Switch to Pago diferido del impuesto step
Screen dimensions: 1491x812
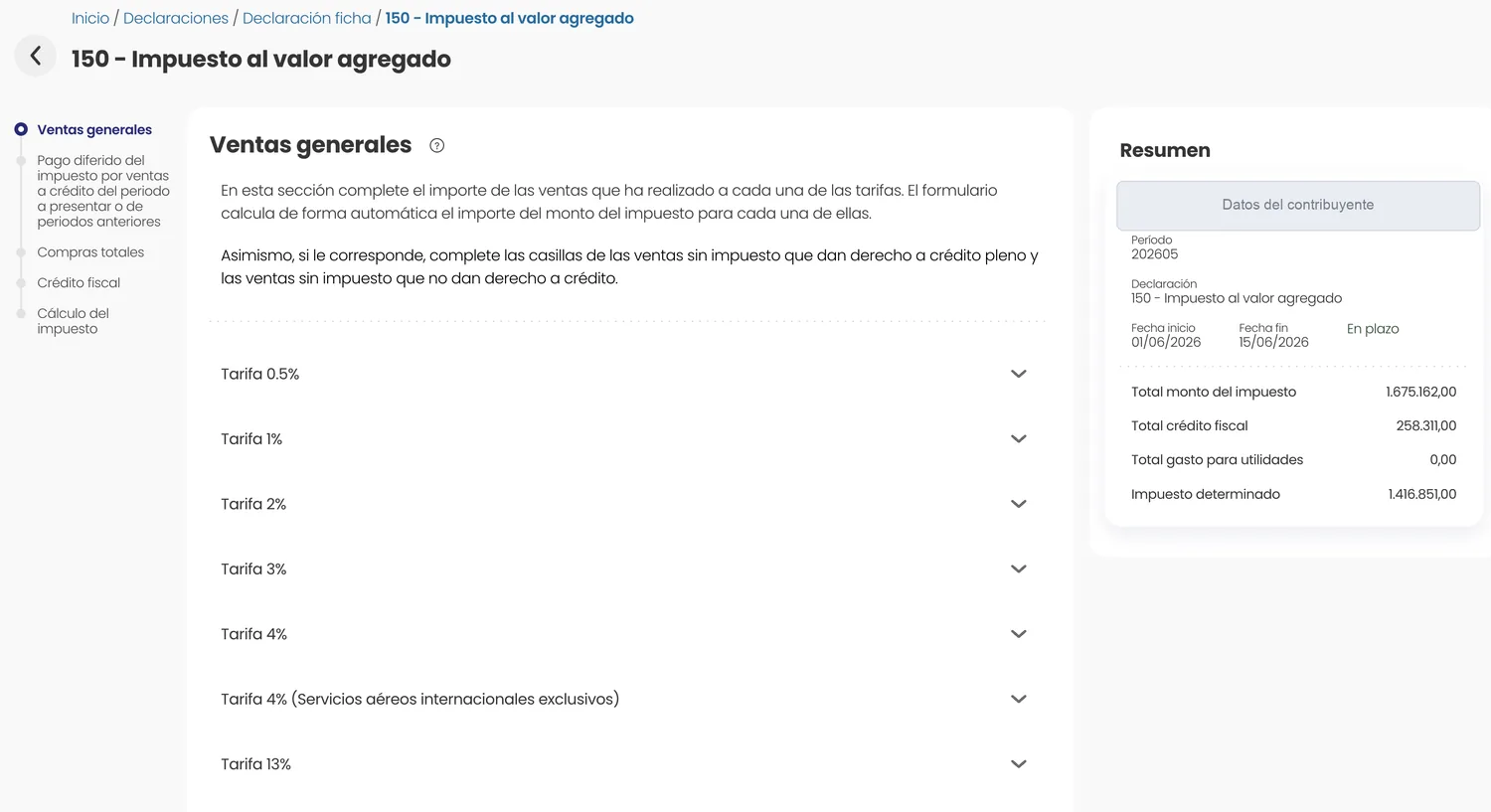click(x=103, y=191)
